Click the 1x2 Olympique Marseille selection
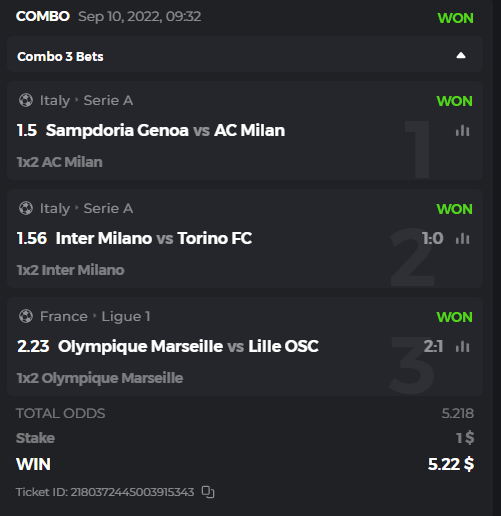 click(x=100, y=378)
